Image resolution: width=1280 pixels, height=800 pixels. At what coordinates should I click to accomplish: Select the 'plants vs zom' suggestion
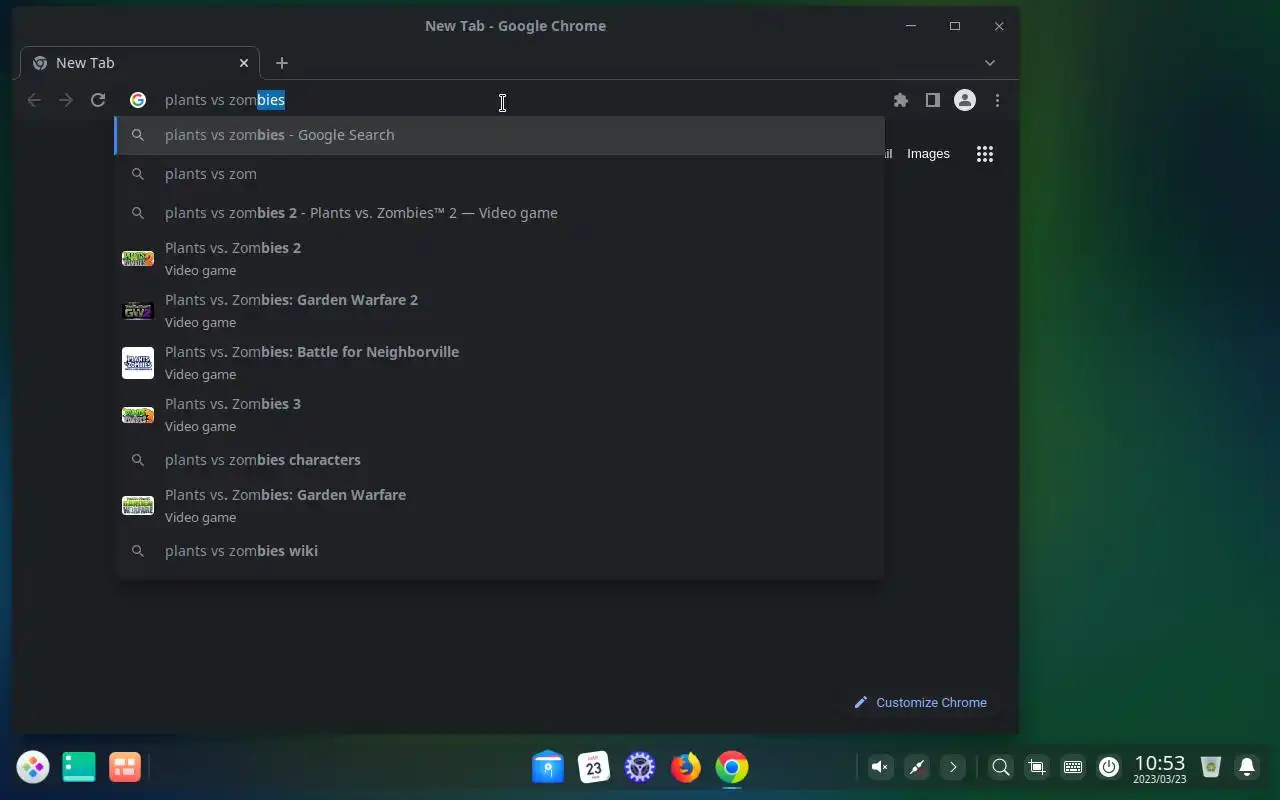[x=500, y=174]
